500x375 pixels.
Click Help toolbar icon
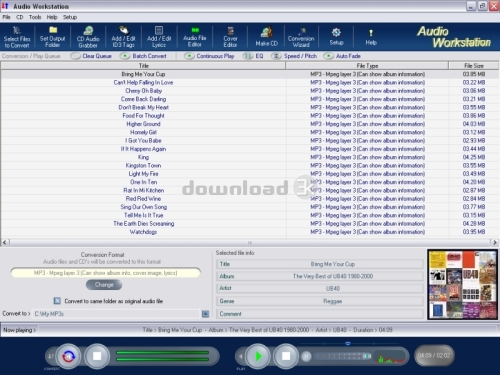[371, 37]
